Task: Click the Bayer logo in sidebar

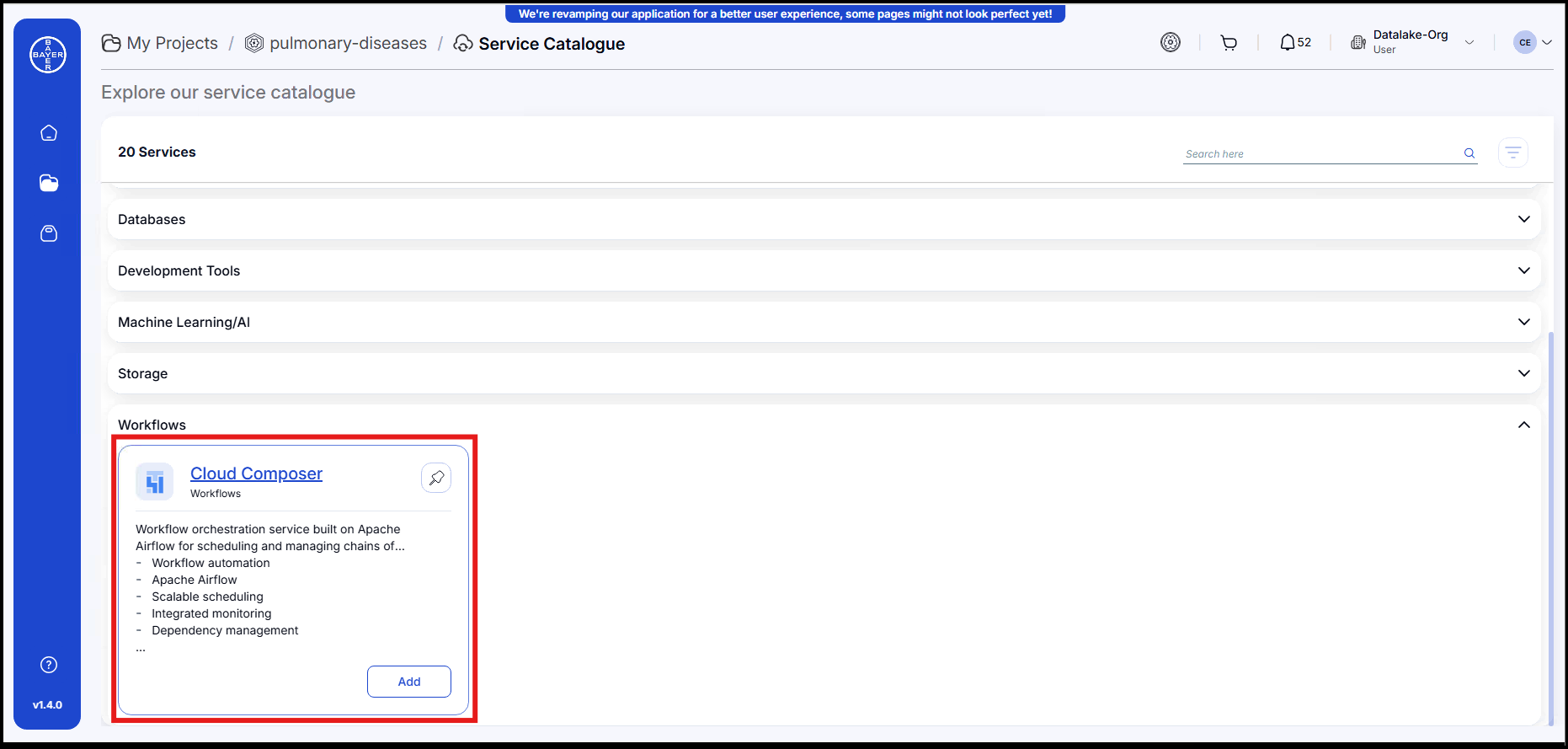Action: [x=48, y=55]
